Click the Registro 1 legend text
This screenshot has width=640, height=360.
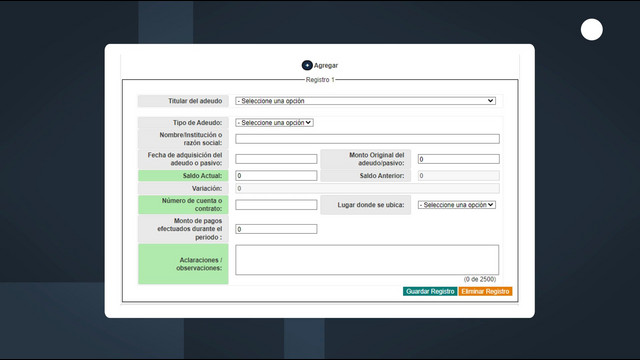pyautogui.click(x=320, y=80)
